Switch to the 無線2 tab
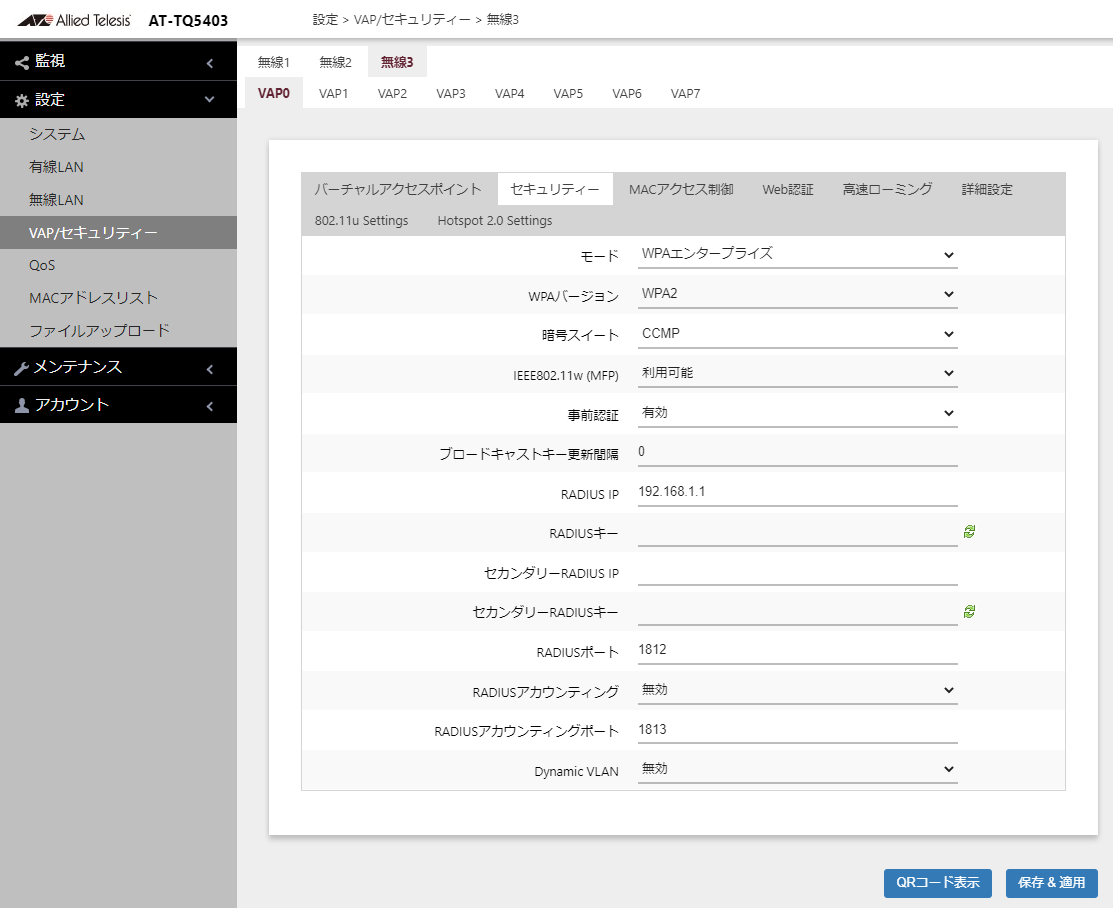The image size is (1113, 908). (335, 61)
